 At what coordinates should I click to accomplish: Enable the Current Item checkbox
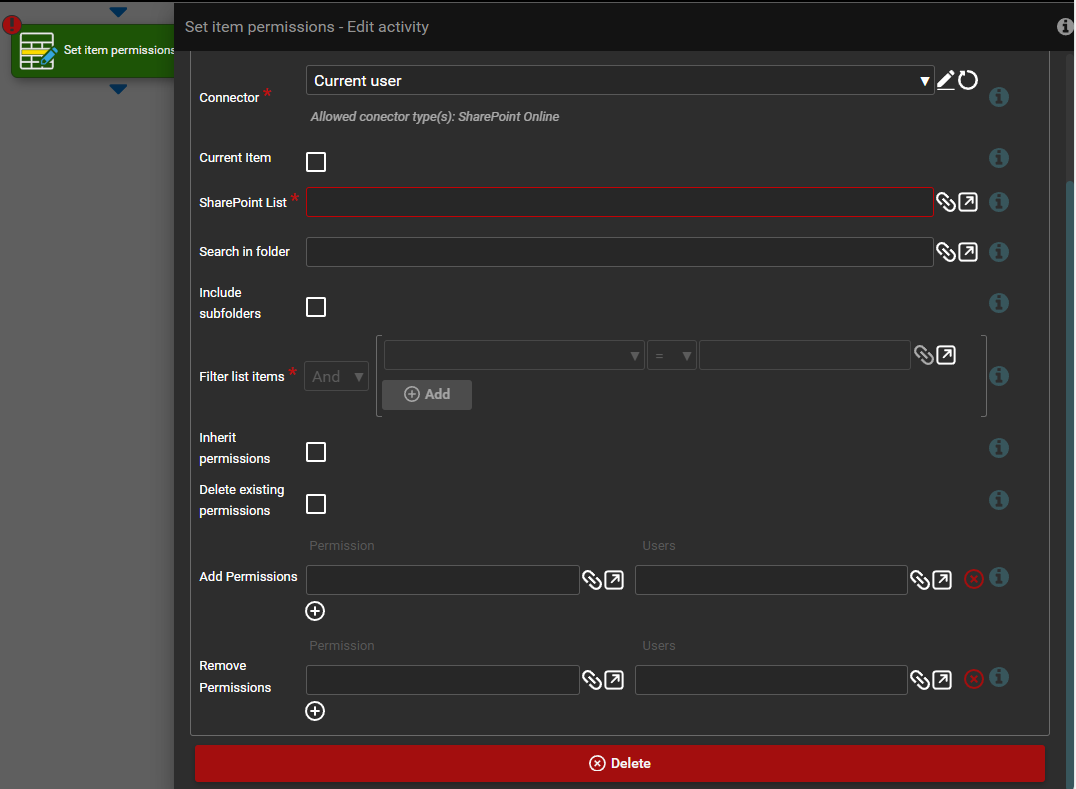coord(316,162)
